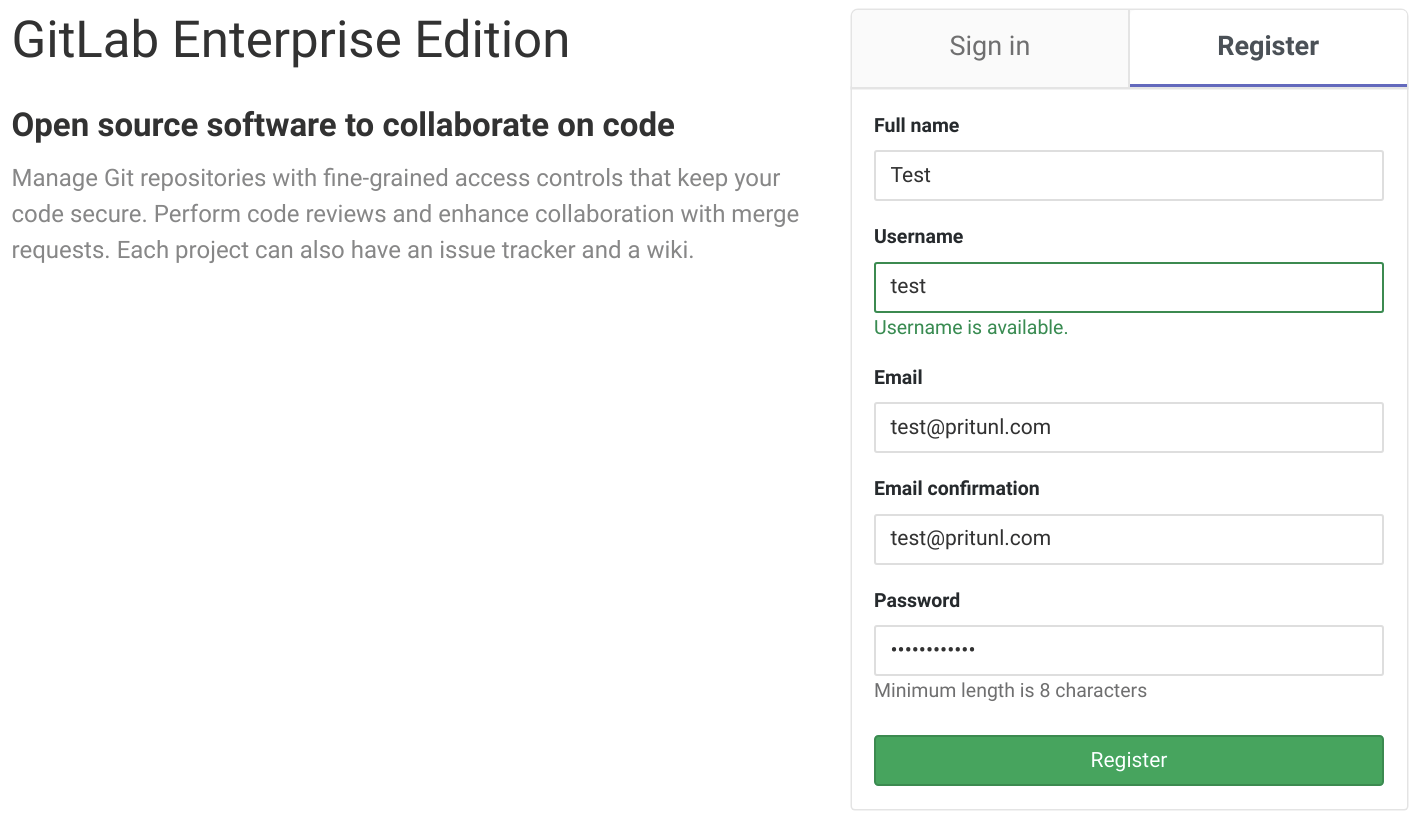Click the Email confirmation input field
This screenshot has height=820, width=1419.
tap(1128, 539)
